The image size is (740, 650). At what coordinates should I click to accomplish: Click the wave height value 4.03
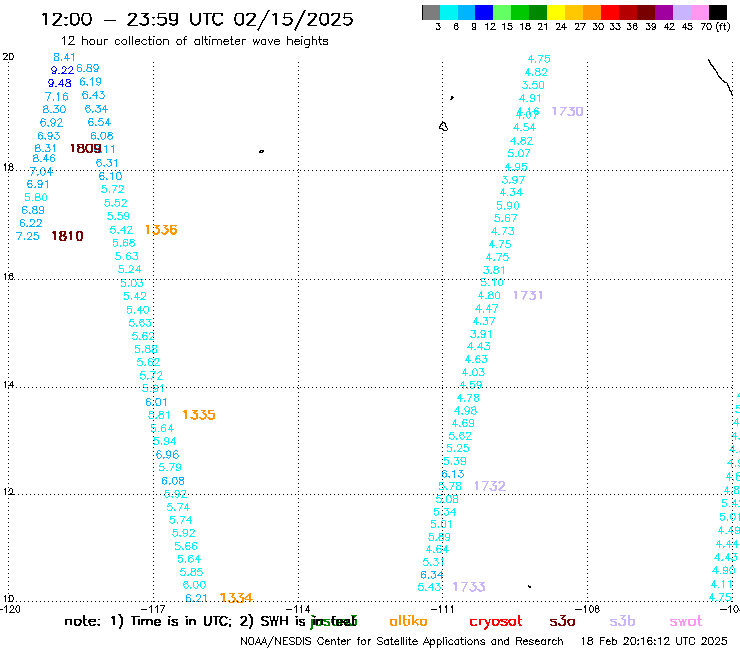[473, 372]
